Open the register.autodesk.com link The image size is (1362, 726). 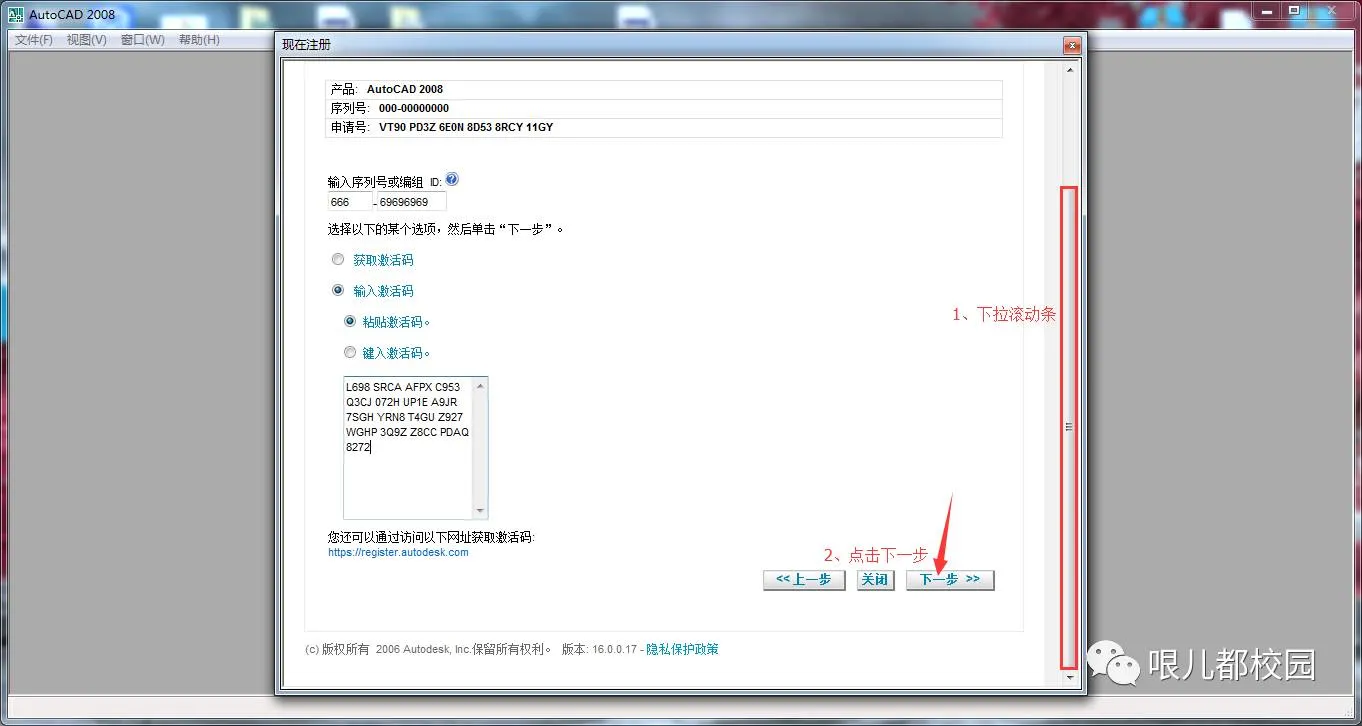pos(398,552)
